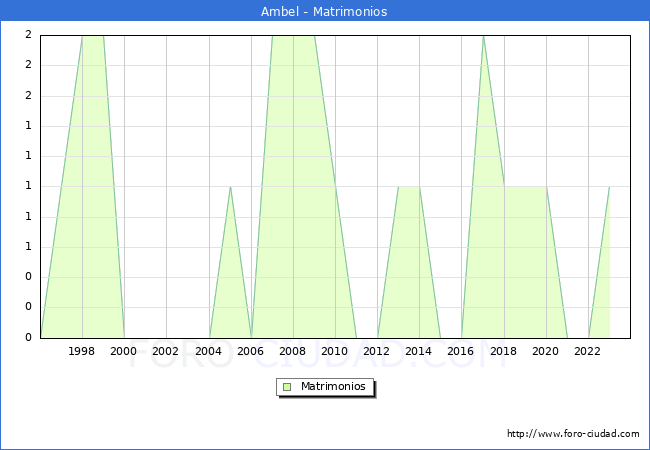
Task: Click x-axis label 2002
Action: (165, 351)
